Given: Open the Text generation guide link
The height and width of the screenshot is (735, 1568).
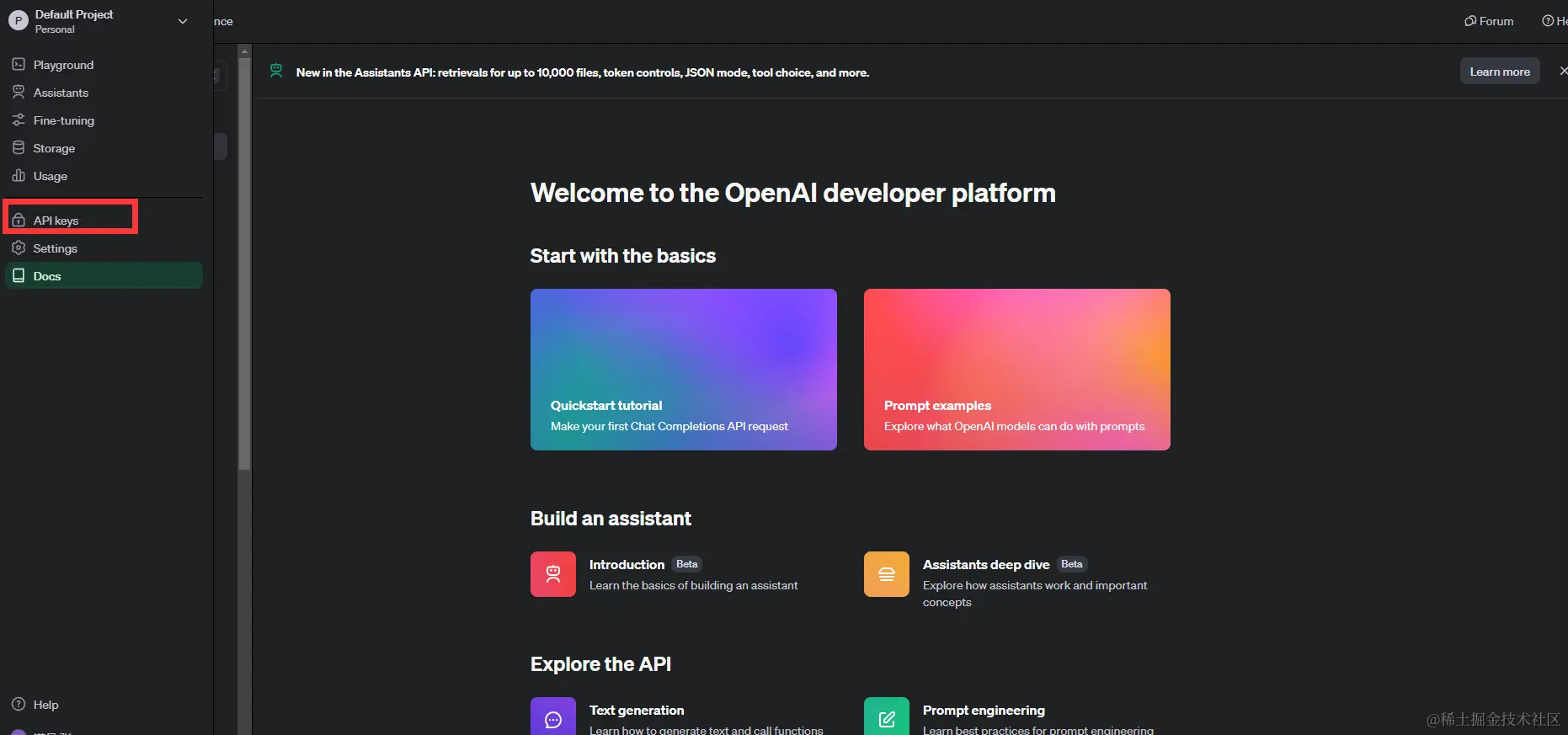Looking at the screenshot, I should coord(637,710).
